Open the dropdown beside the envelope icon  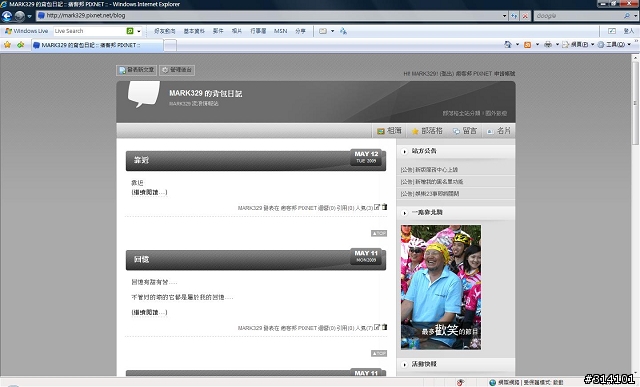click(333, 31)
